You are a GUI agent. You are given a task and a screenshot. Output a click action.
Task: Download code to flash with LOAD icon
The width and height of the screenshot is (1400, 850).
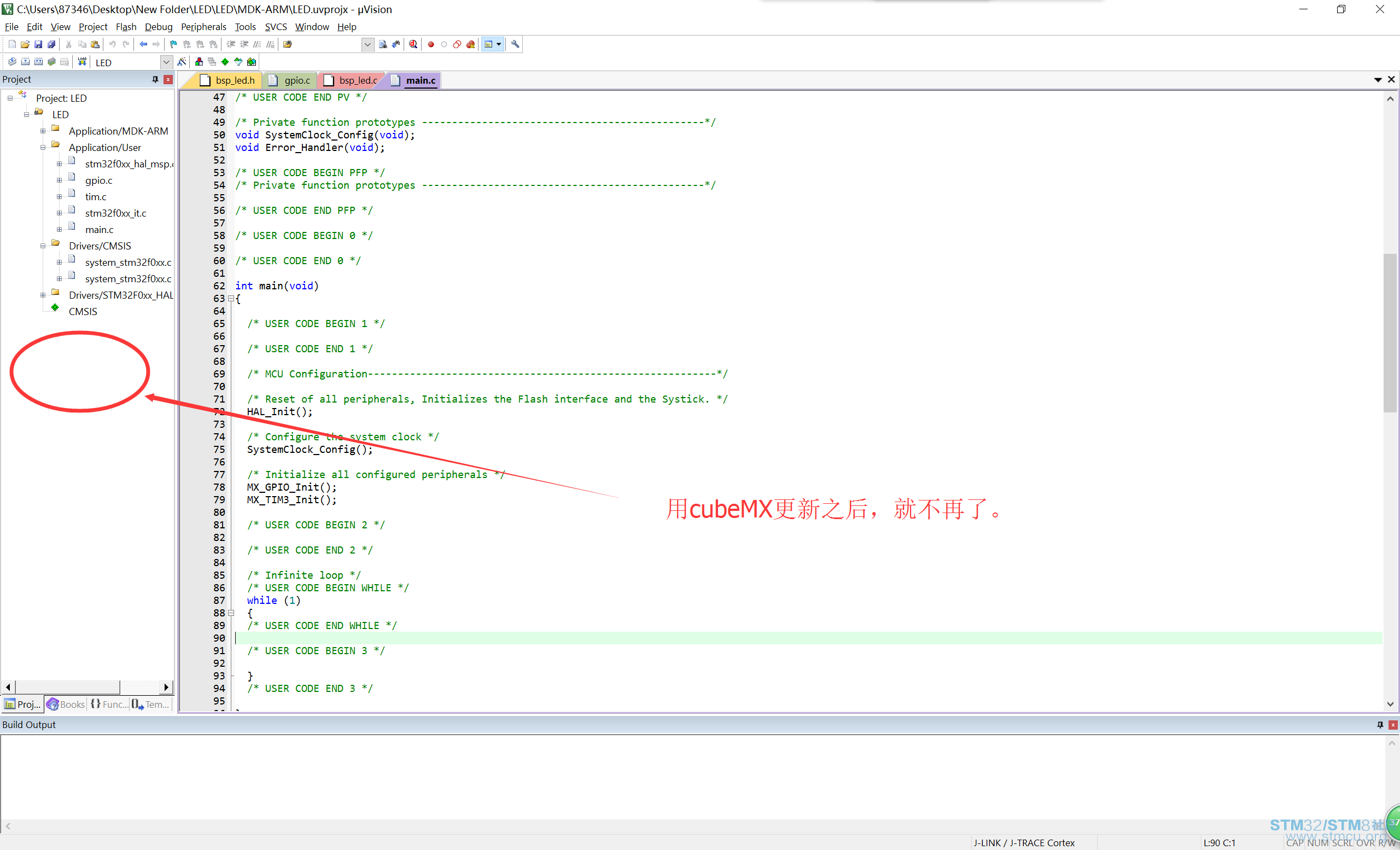pyautogui.click(x=83, y=62)
